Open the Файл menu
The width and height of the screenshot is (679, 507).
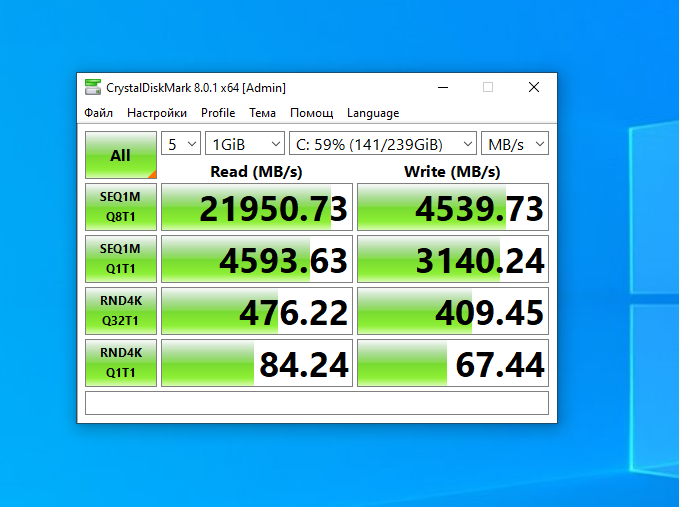click(98, 113)
